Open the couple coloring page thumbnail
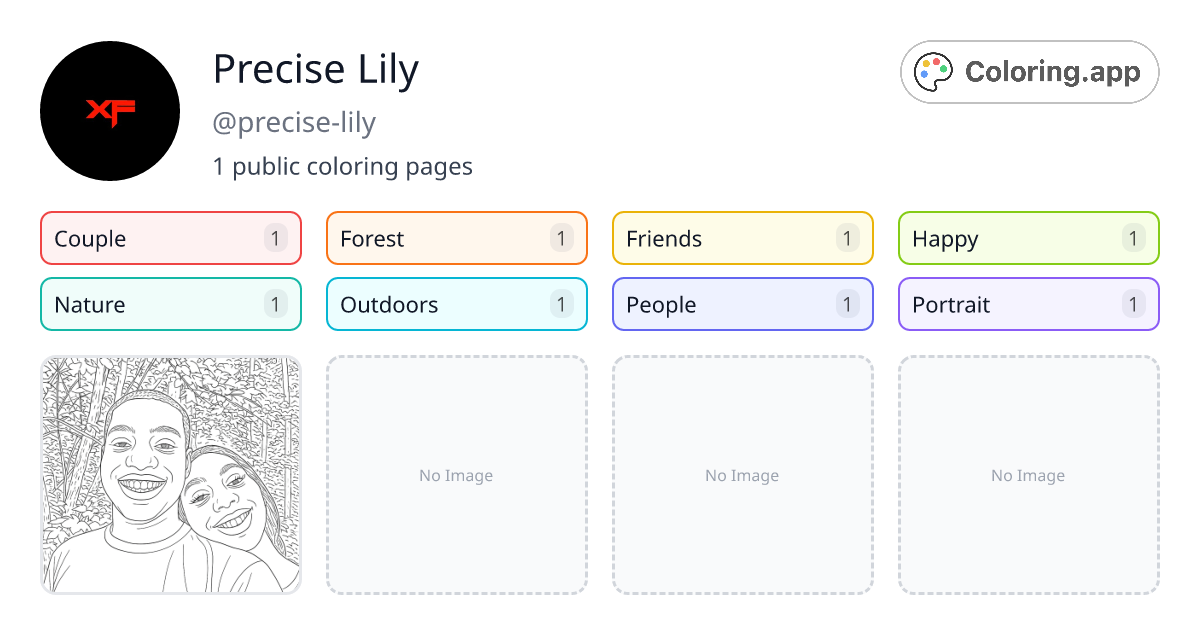 [x=170, y=475]
